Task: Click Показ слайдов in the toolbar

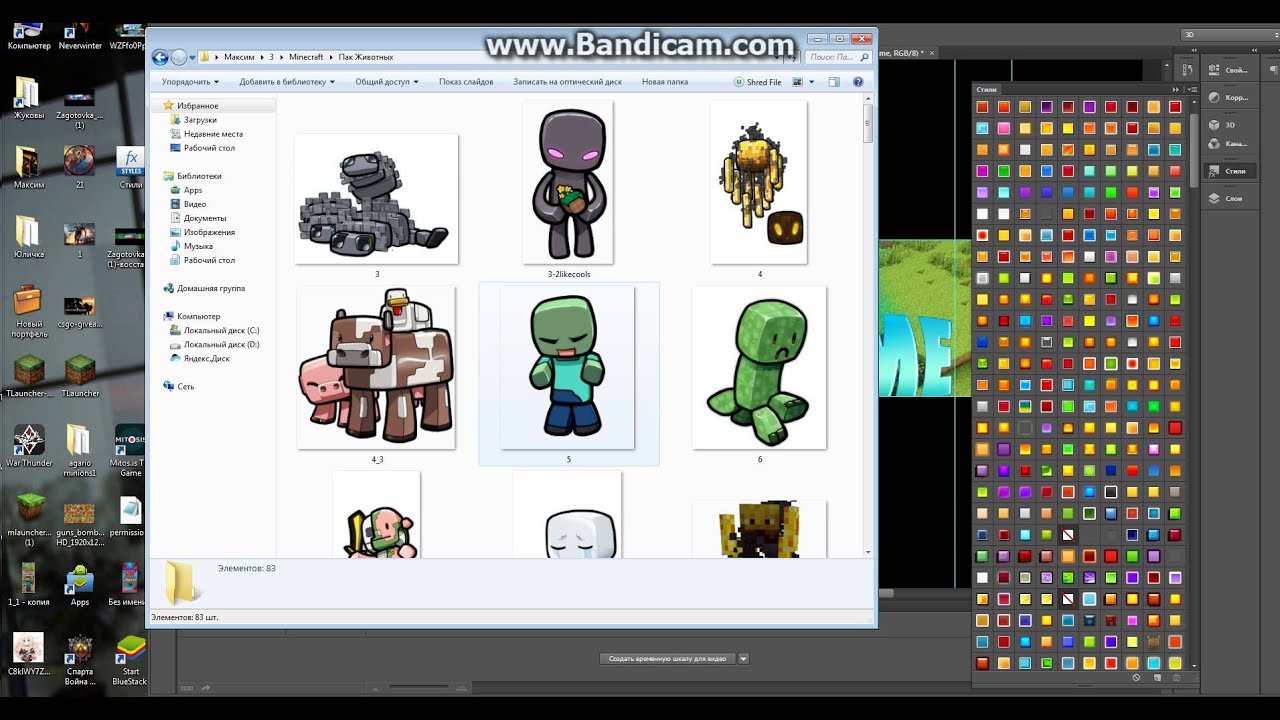Action: (466, 82)
